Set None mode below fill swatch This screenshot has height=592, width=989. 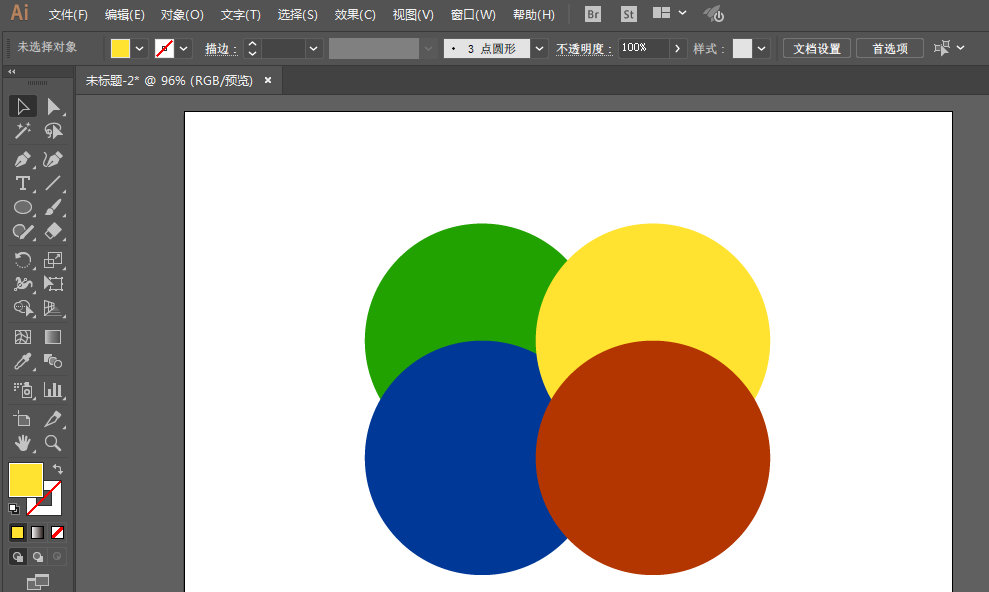57,533
